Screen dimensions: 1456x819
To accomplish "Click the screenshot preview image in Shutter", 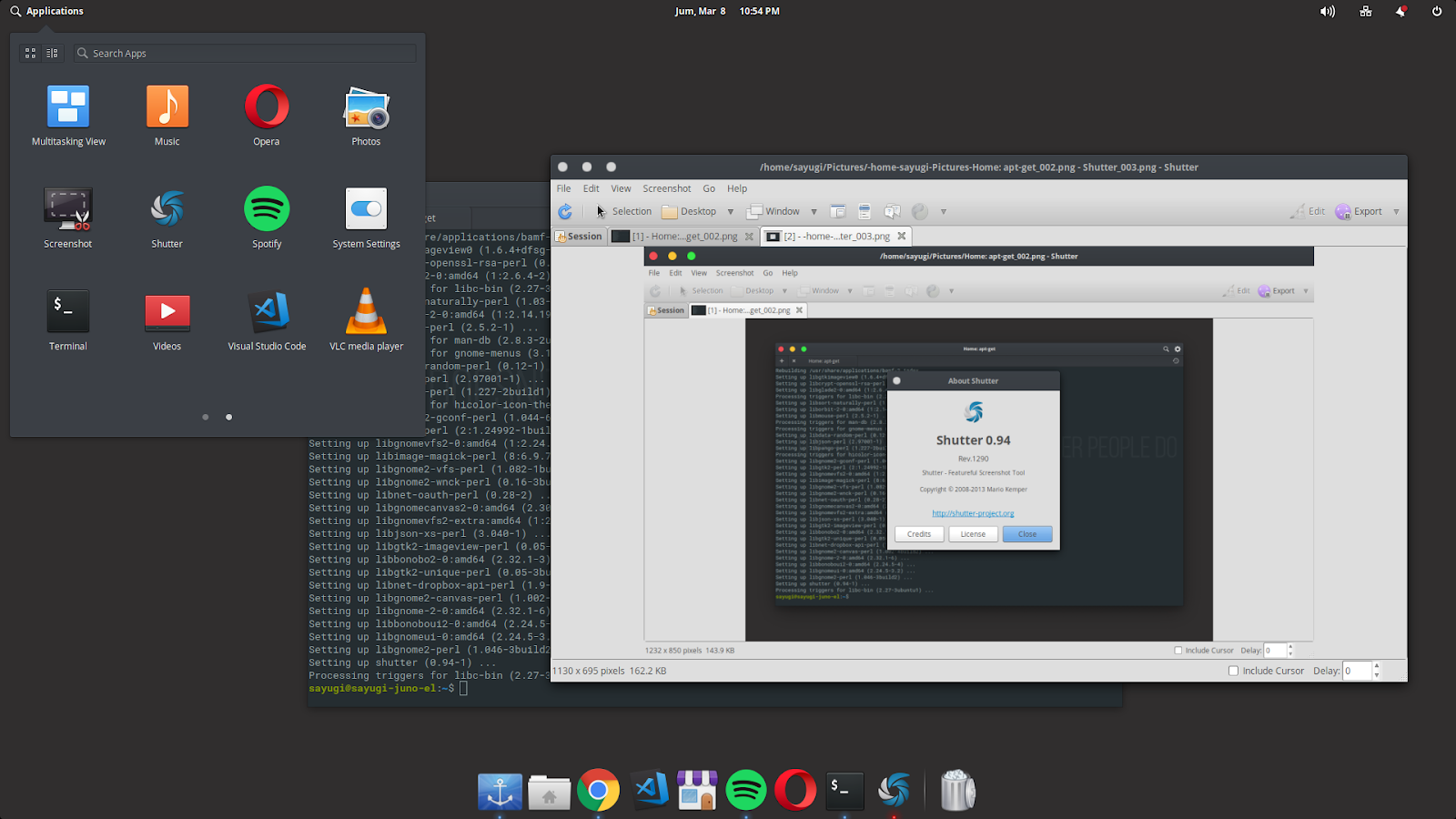I will [978, 452].
